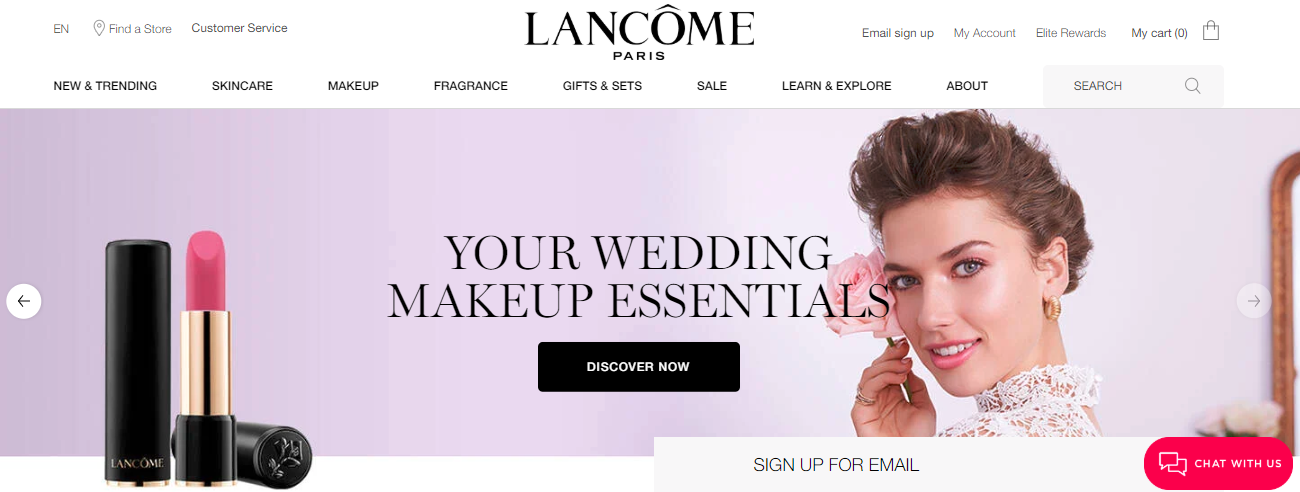1300x492 pixels.
Task: Expand the Makeup menu
Action: click(353, 86)
